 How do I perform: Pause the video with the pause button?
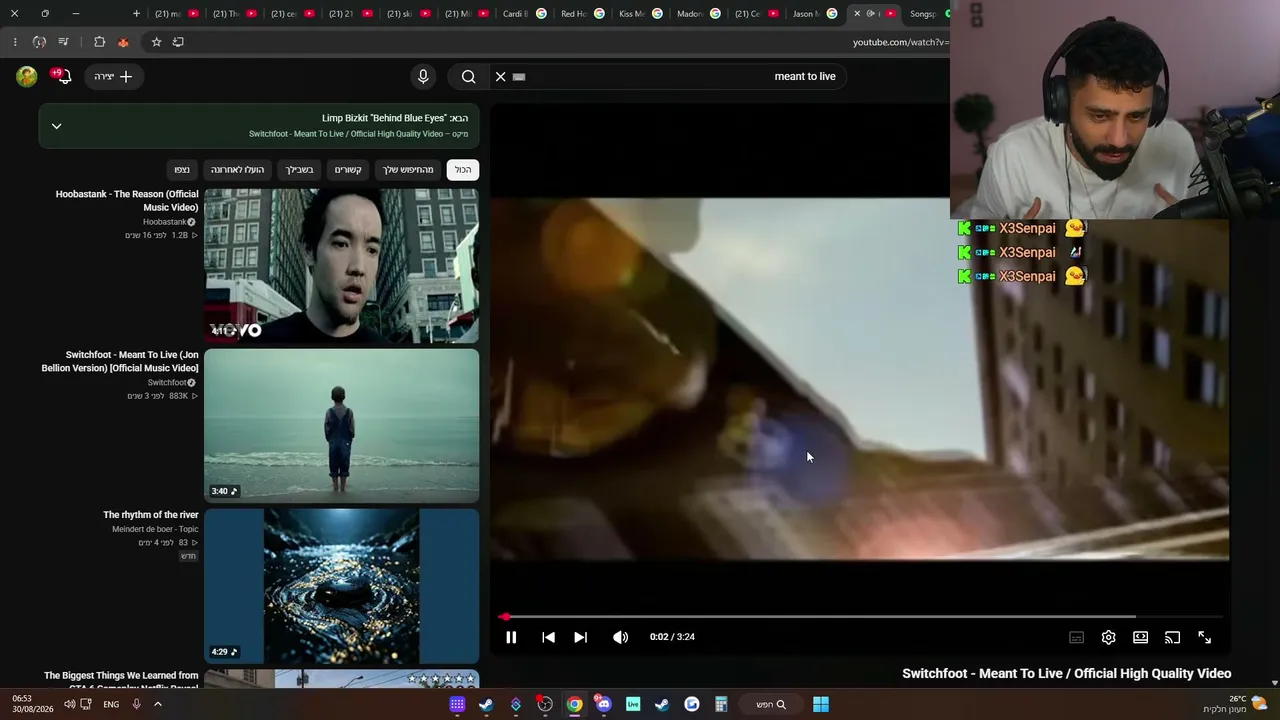[511, 637]
